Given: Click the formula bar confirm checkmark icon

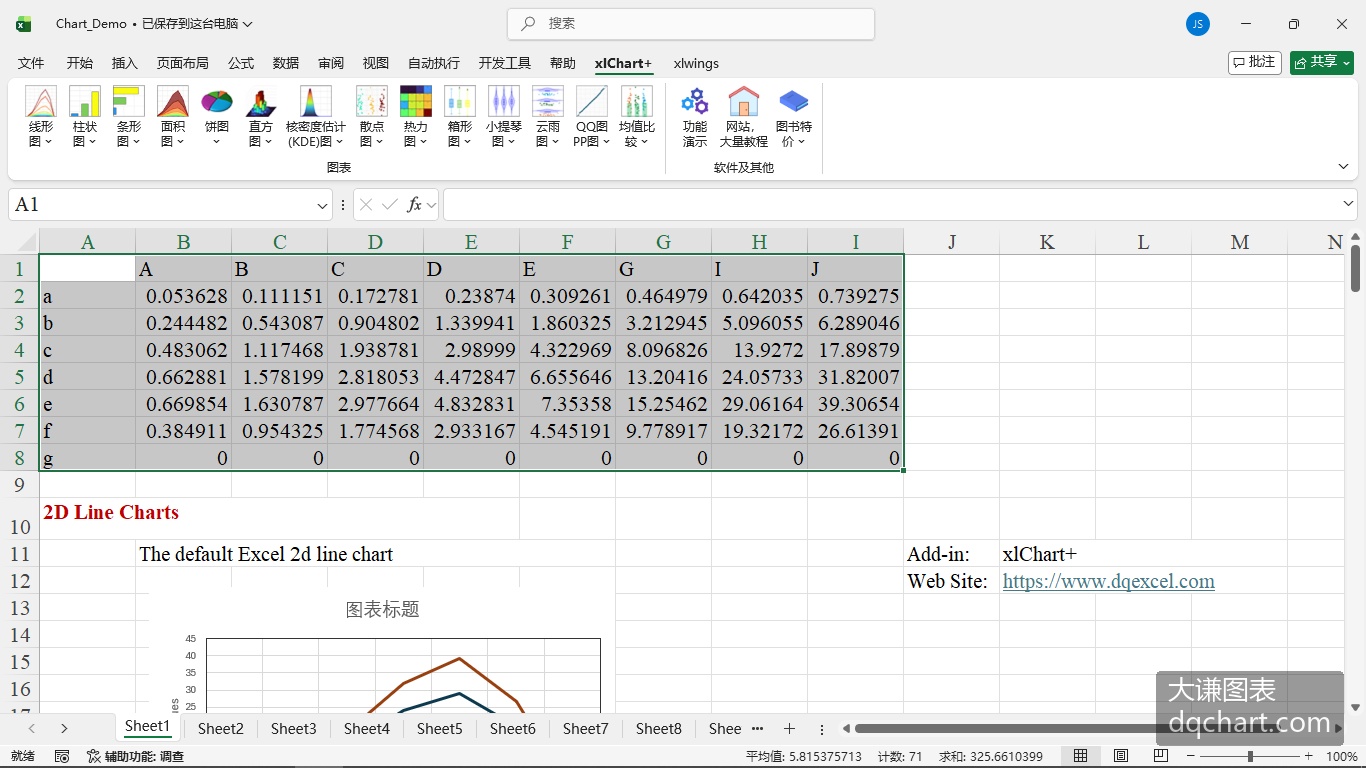Looking at the screenshot, I should (390, 205).
